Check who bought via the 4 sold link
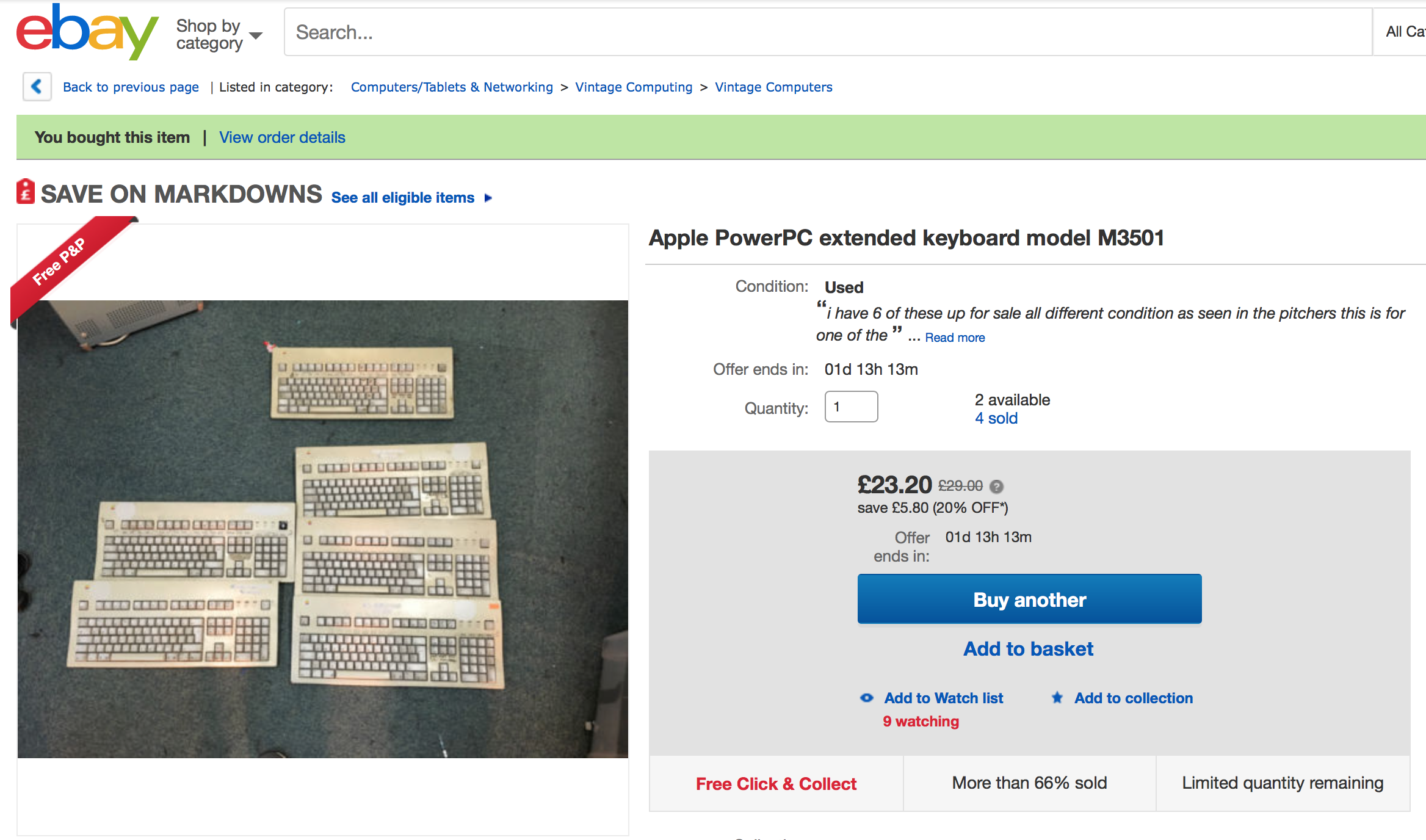 pos(996,418)
